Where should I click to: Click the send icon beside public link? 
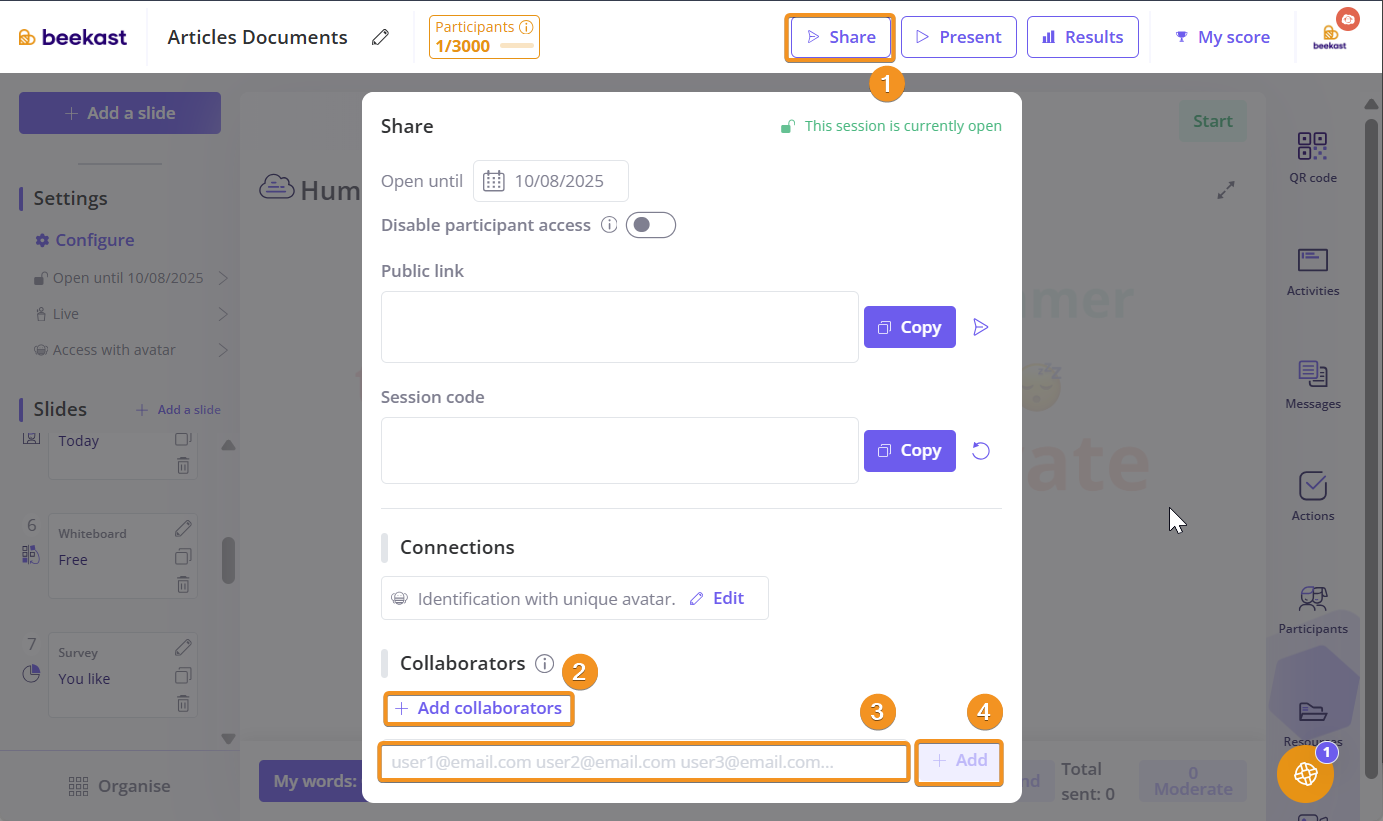(981, 327)
